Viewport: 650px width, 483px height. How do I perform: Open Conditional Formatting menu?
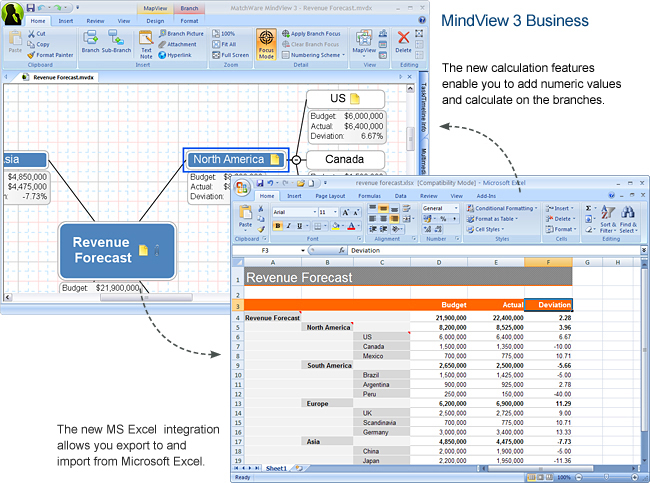[502, 208]
